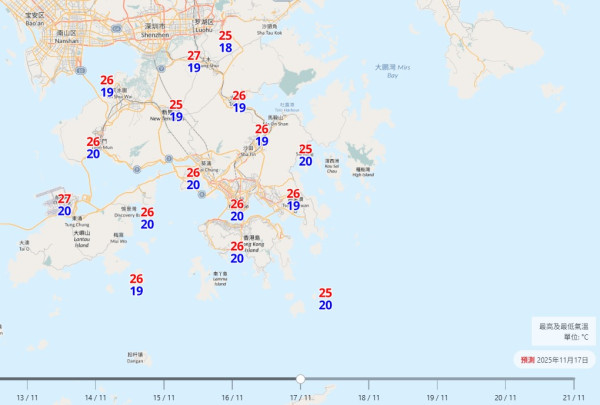This screenshot has height=405, width=600.
Task: Open the 27/20 temperature marker at the airport
Action: click(64, 205)
